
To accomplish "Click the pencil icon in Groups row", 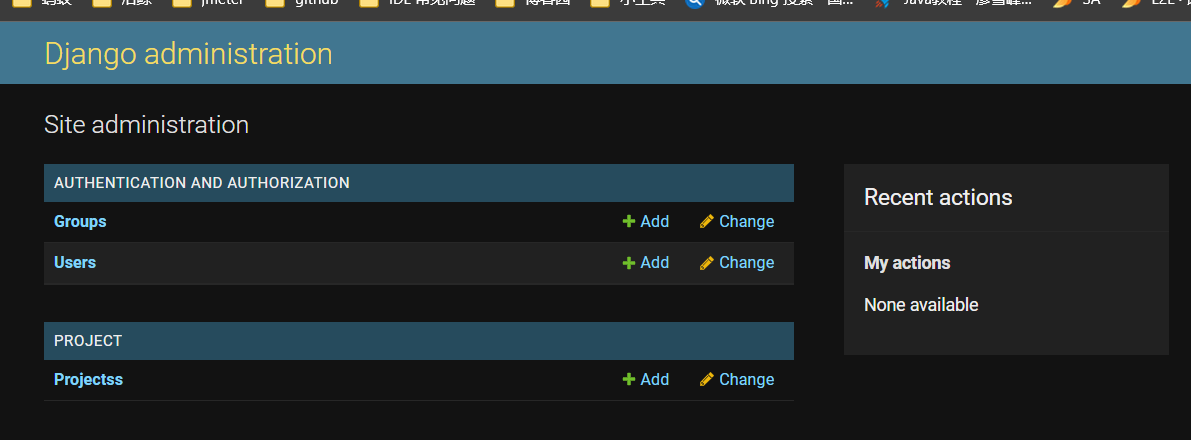I will (706, 221).
